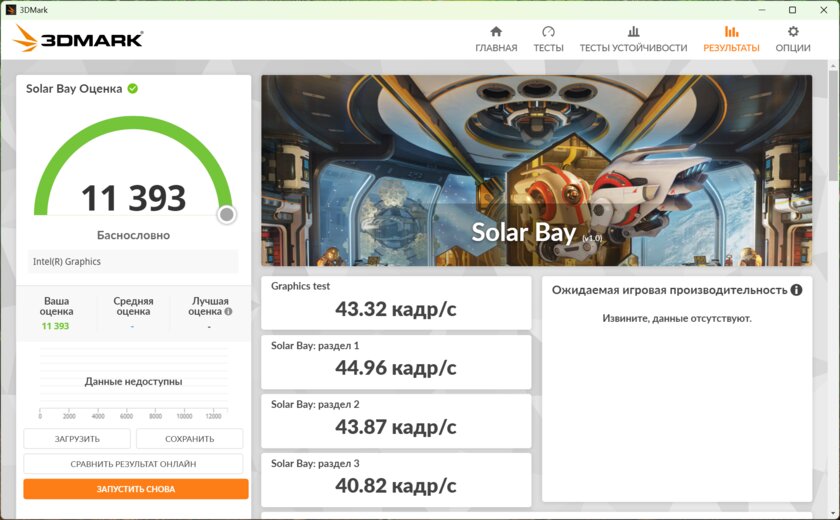
Task: Click the bar chart icon above РЕЗУЛЬТАТЫ
Action: coord(731,31)
